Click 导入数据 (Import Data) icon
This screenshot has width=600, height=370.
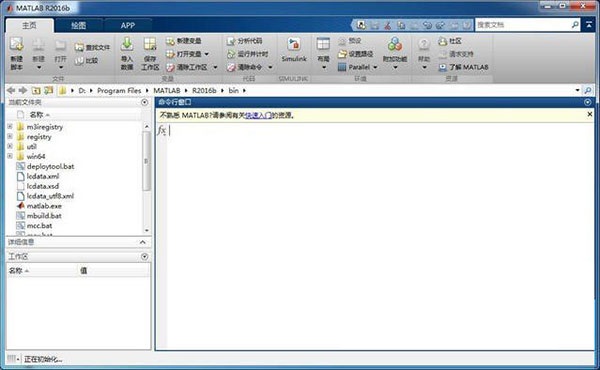127,45
